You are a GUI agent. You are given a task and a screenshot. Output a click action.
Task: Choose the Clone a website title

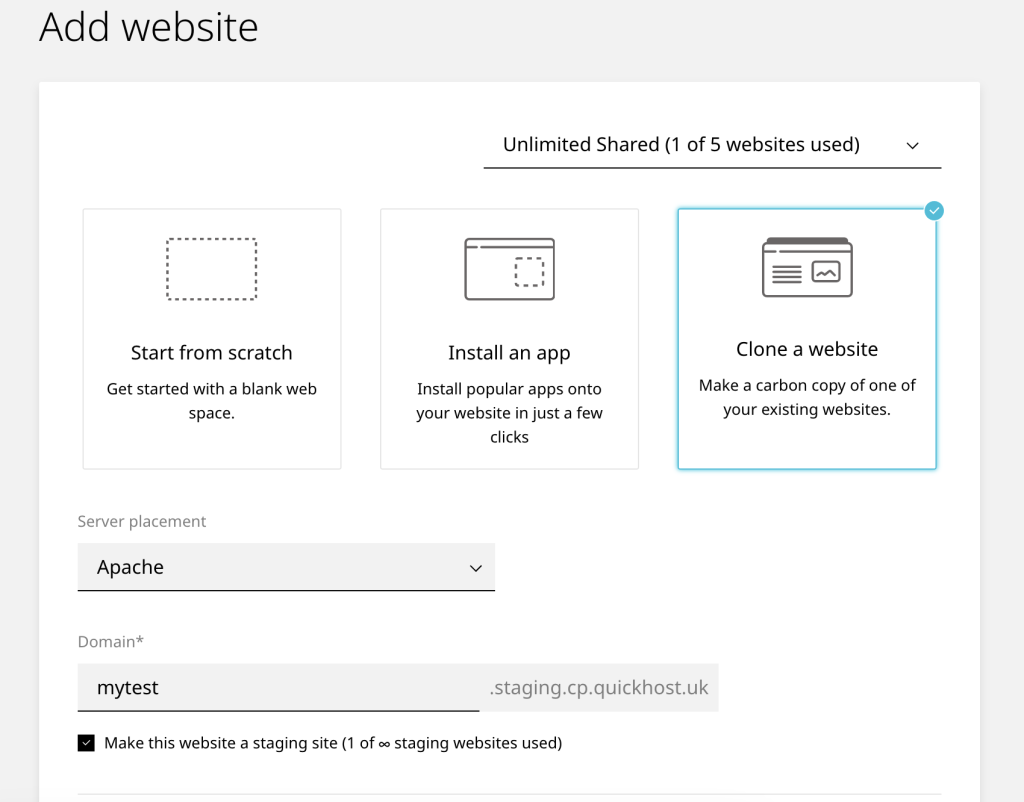[x=807, y=349]
